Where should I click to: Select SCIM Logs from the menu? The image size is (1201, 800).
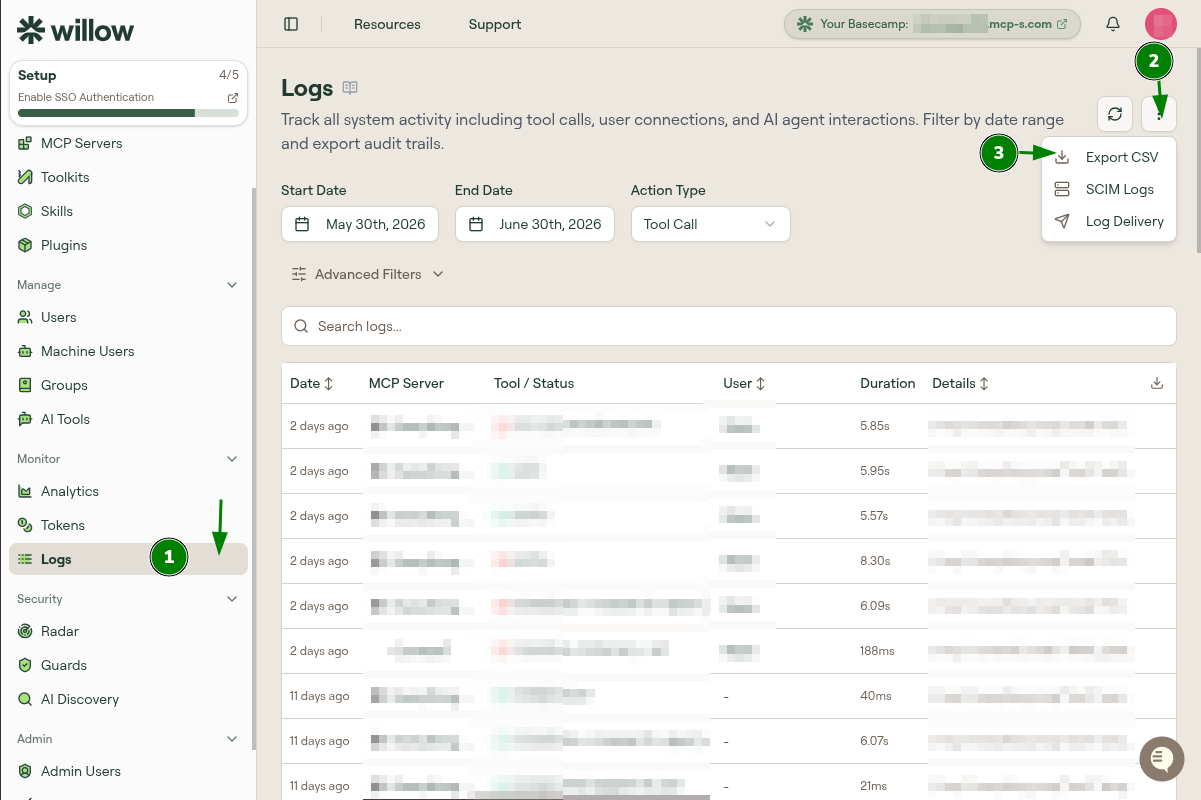(x=1109, y=189)
